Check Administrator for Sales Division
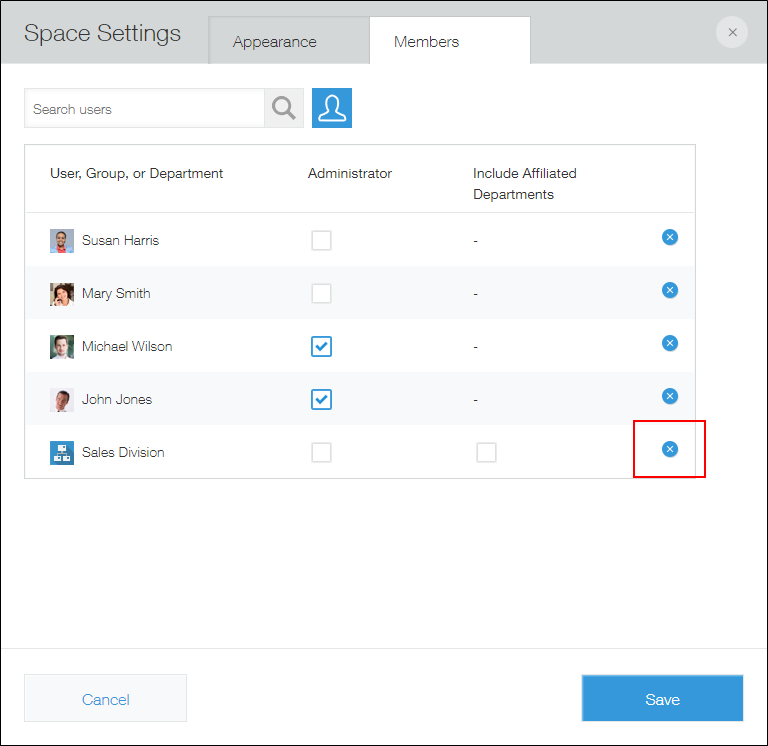This screenshot has width=768, height=746. point(321,452)
